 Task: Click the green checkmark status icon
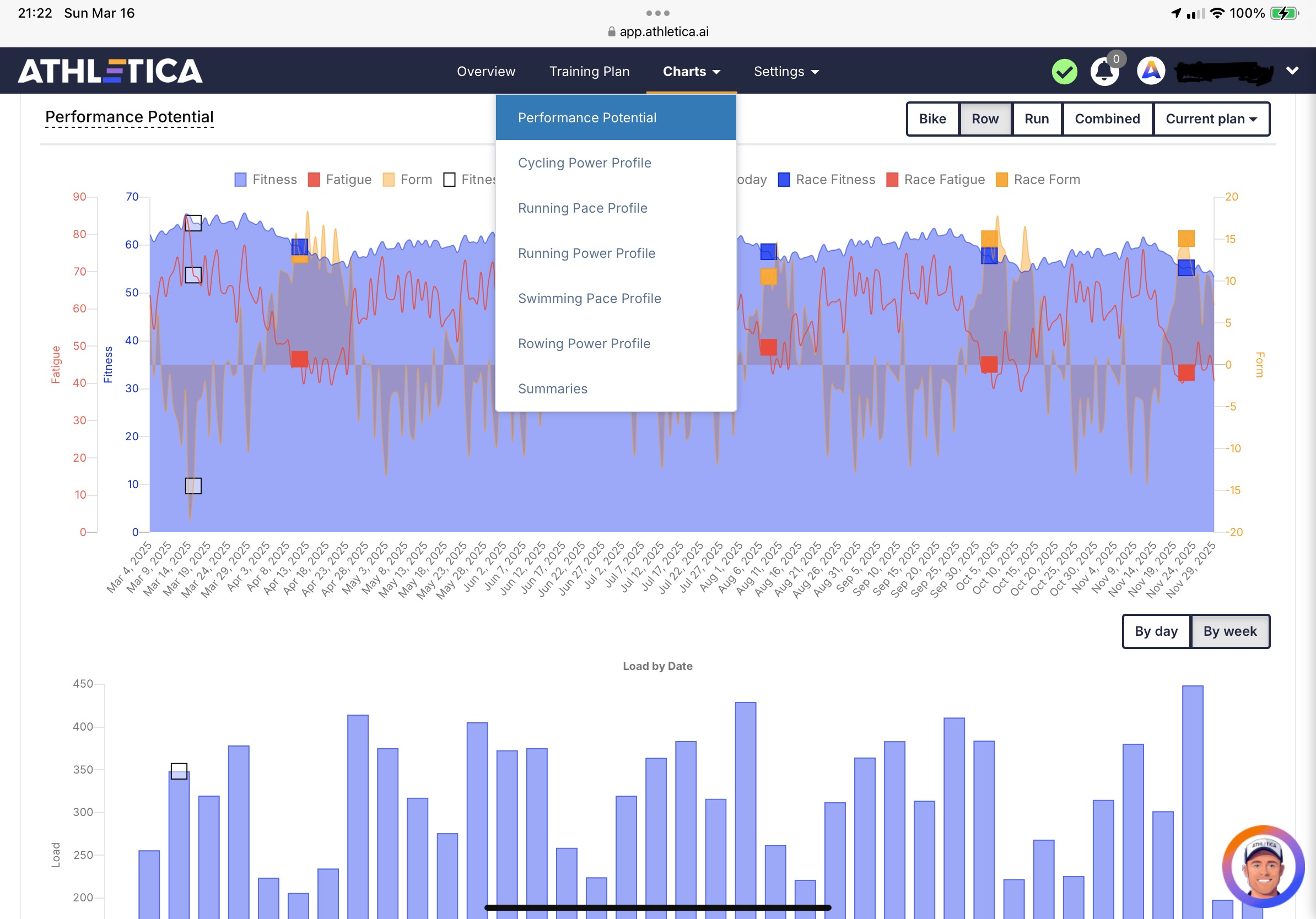[x=1064, y=72]
